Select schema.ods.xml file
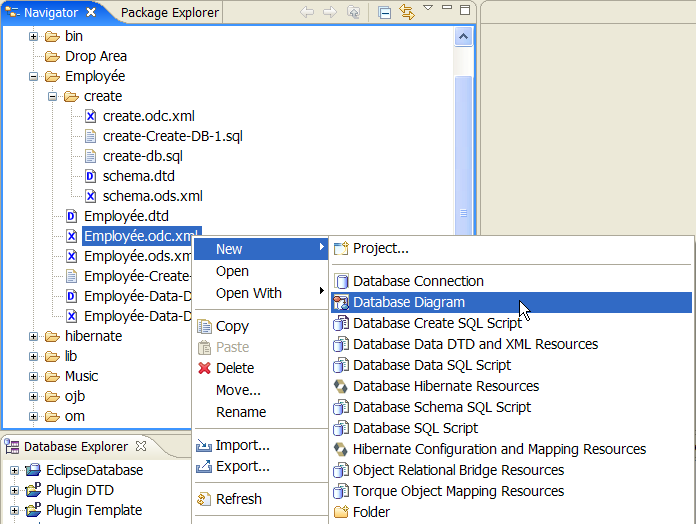 click(x=153, y=196)
